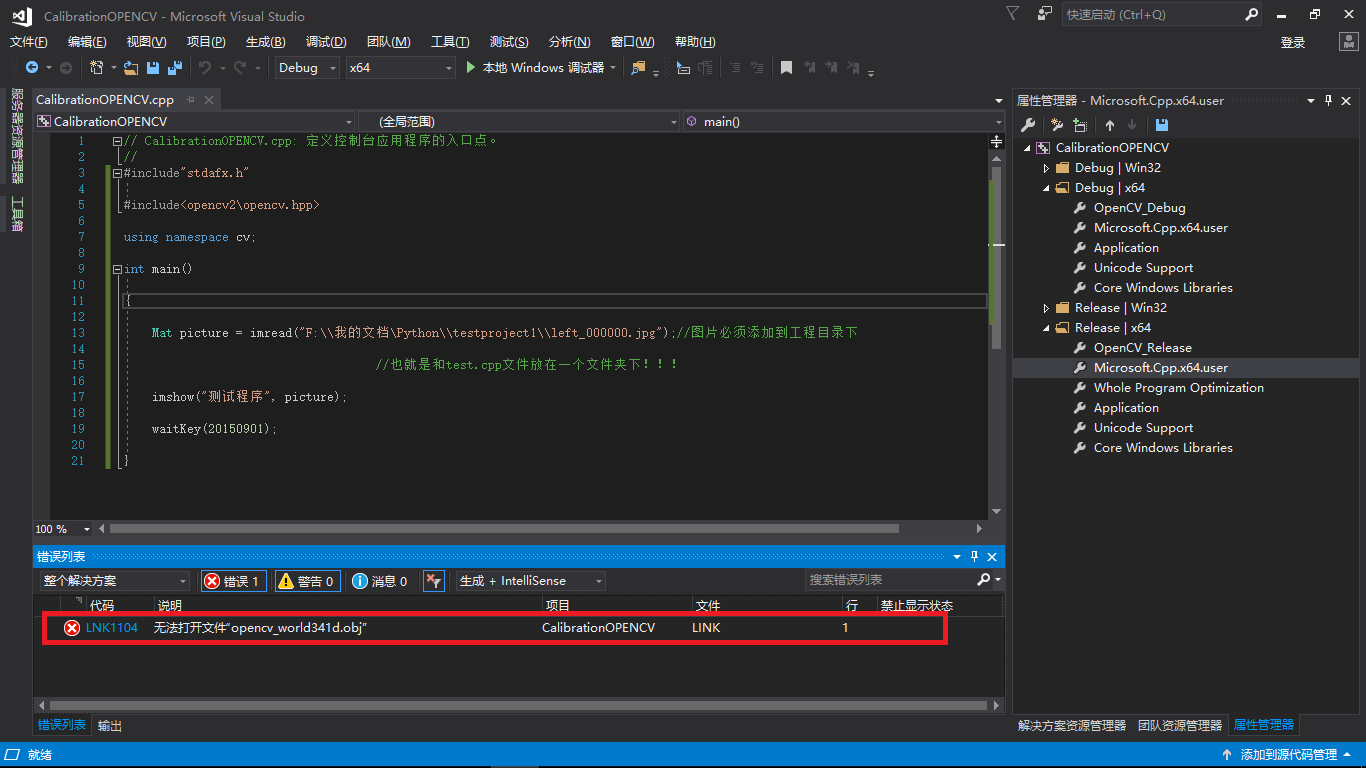Click the error list search field

tap(890, 580)
